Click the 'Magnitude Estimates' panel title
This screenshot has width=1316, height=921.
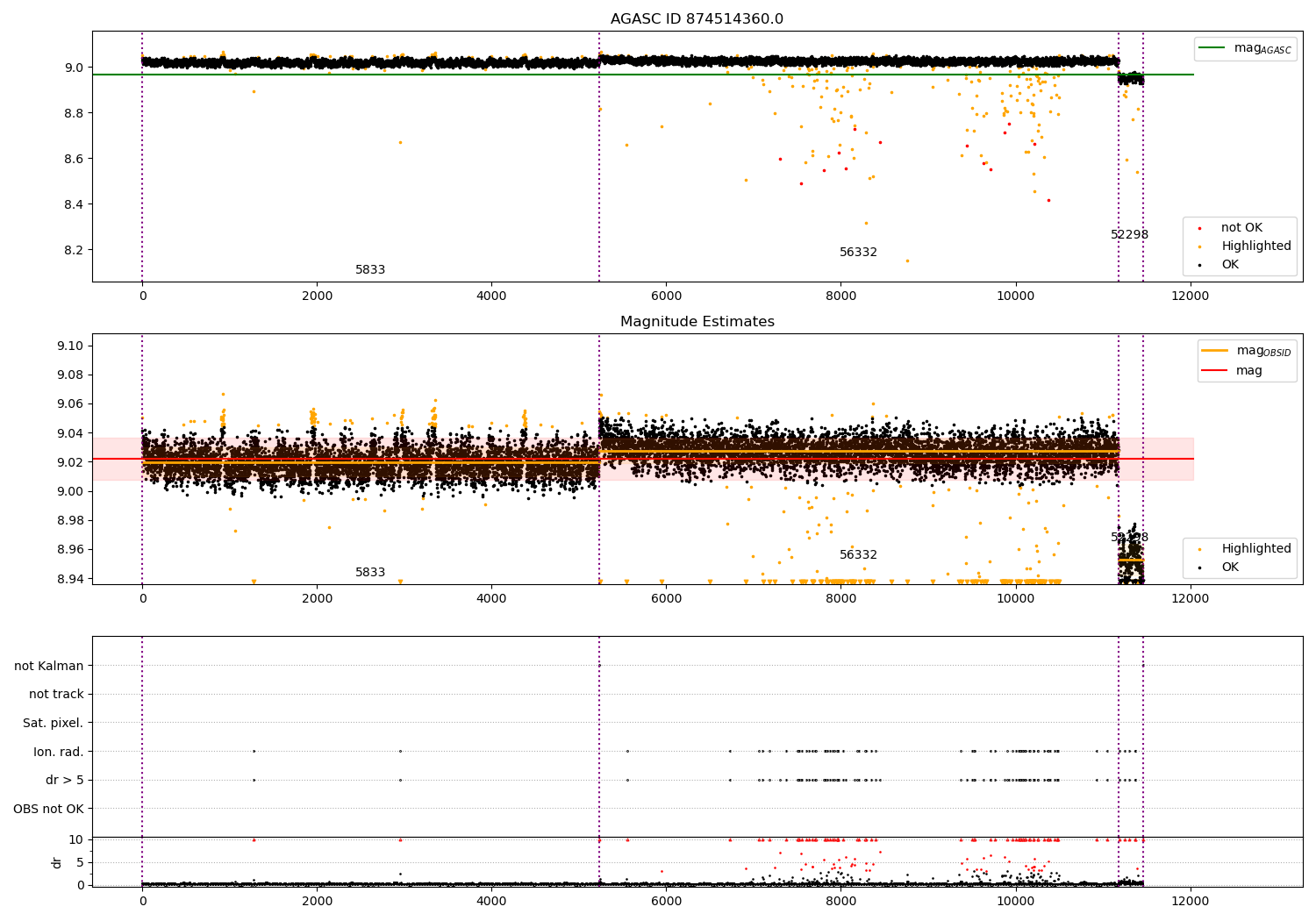point(697,322)
